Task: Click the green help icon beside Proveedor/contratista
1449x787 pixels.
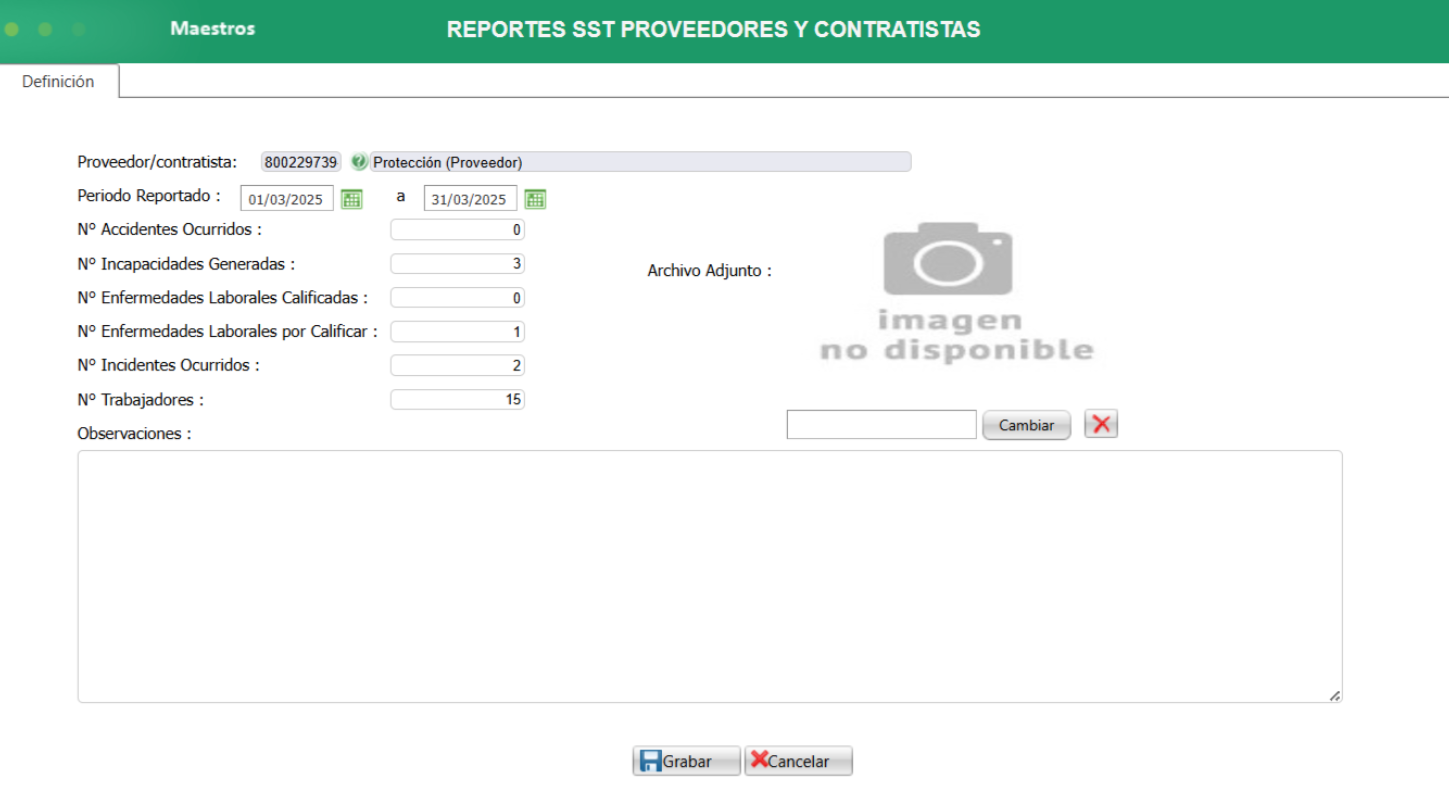Action: 360,160
